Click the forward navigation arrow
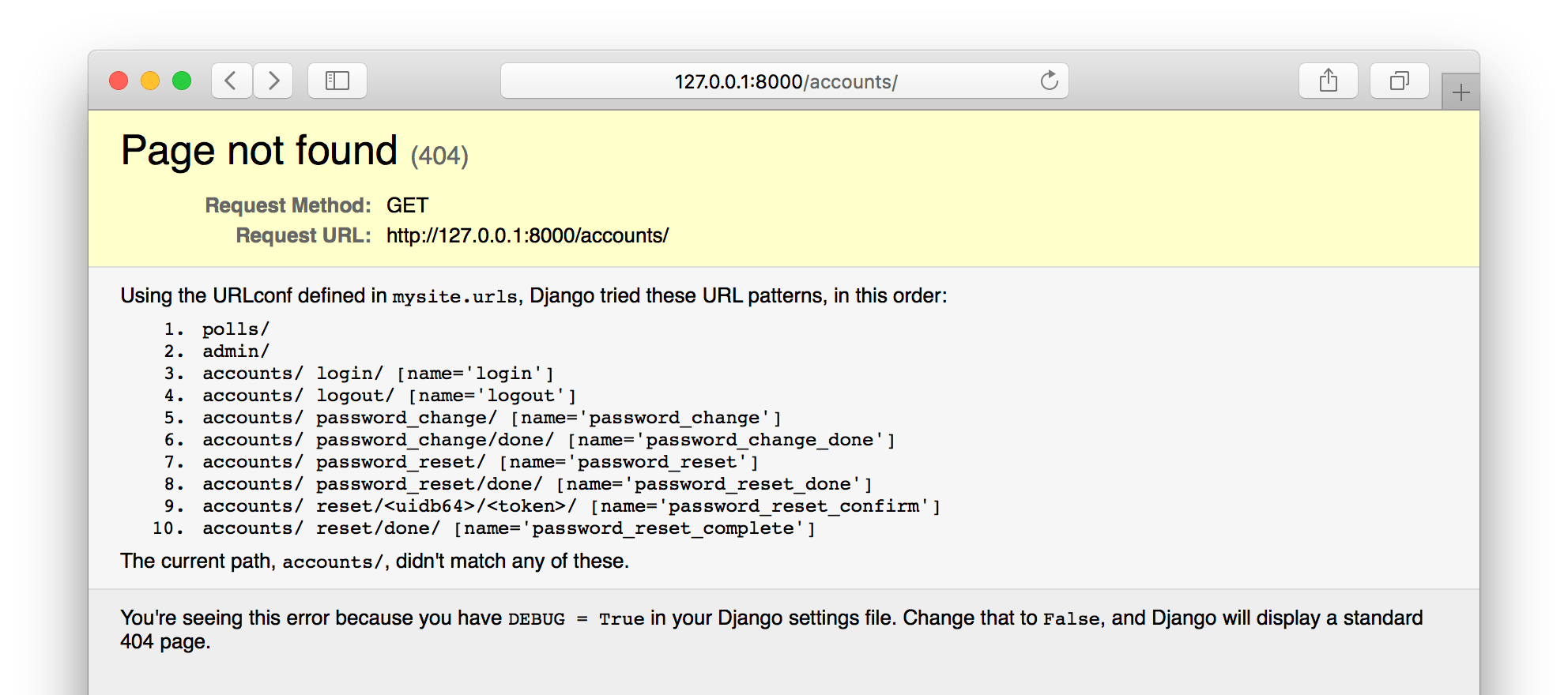 (273, 80)
